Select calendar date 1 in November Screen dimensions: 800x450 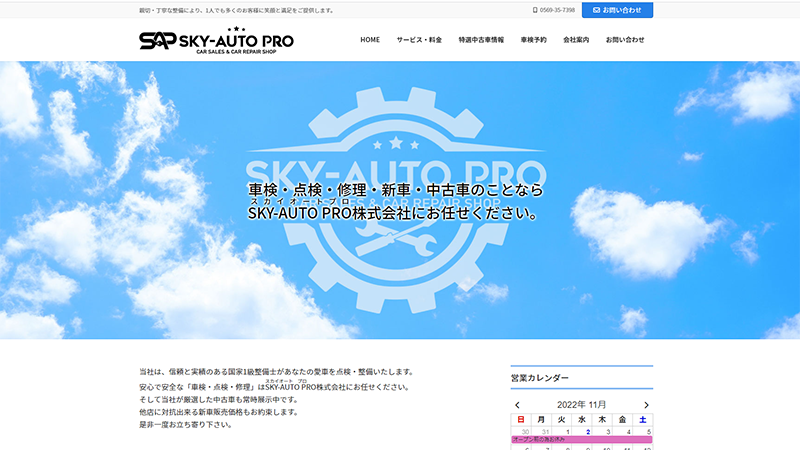click(567, 432)
